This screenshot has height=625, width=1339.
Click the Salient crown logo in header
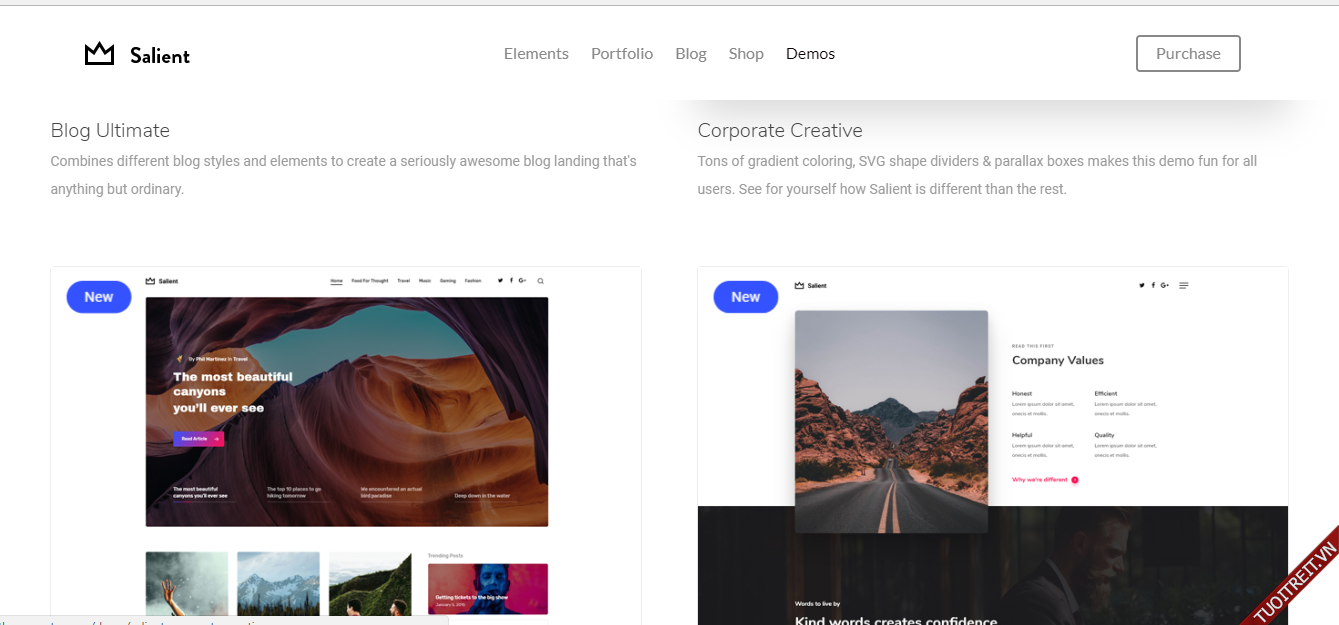(100, 54)
